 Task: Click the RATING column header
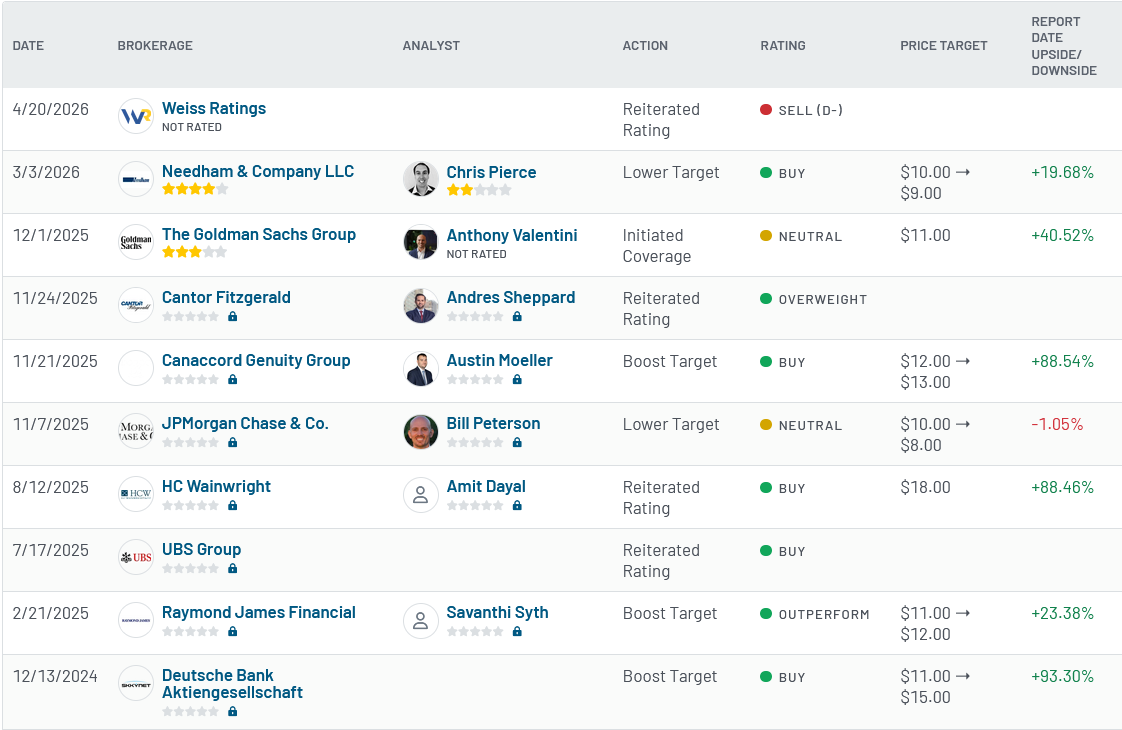point(783,46)
